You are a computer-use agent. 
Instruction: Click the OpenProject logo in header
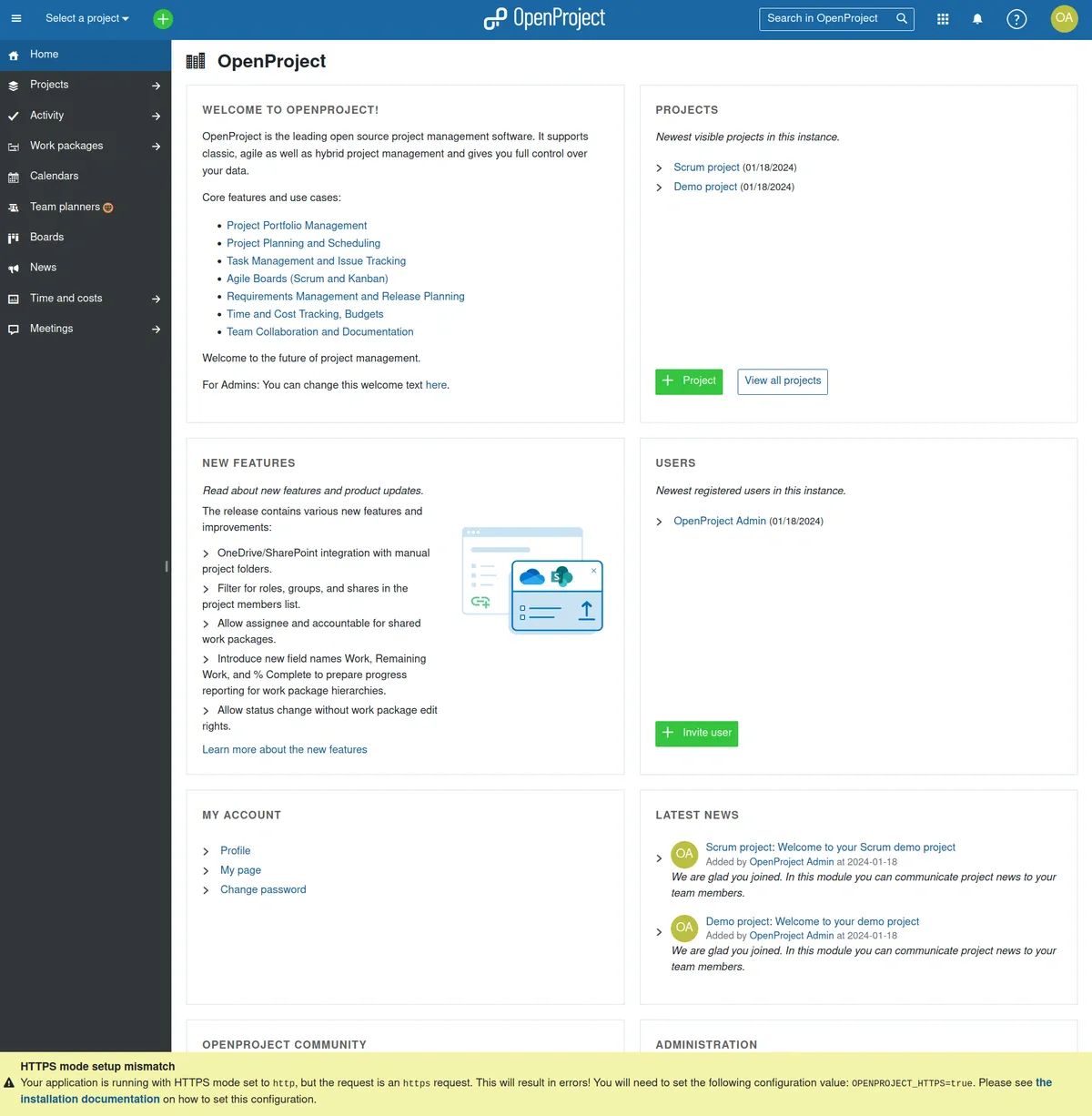(x=544, y=18)
